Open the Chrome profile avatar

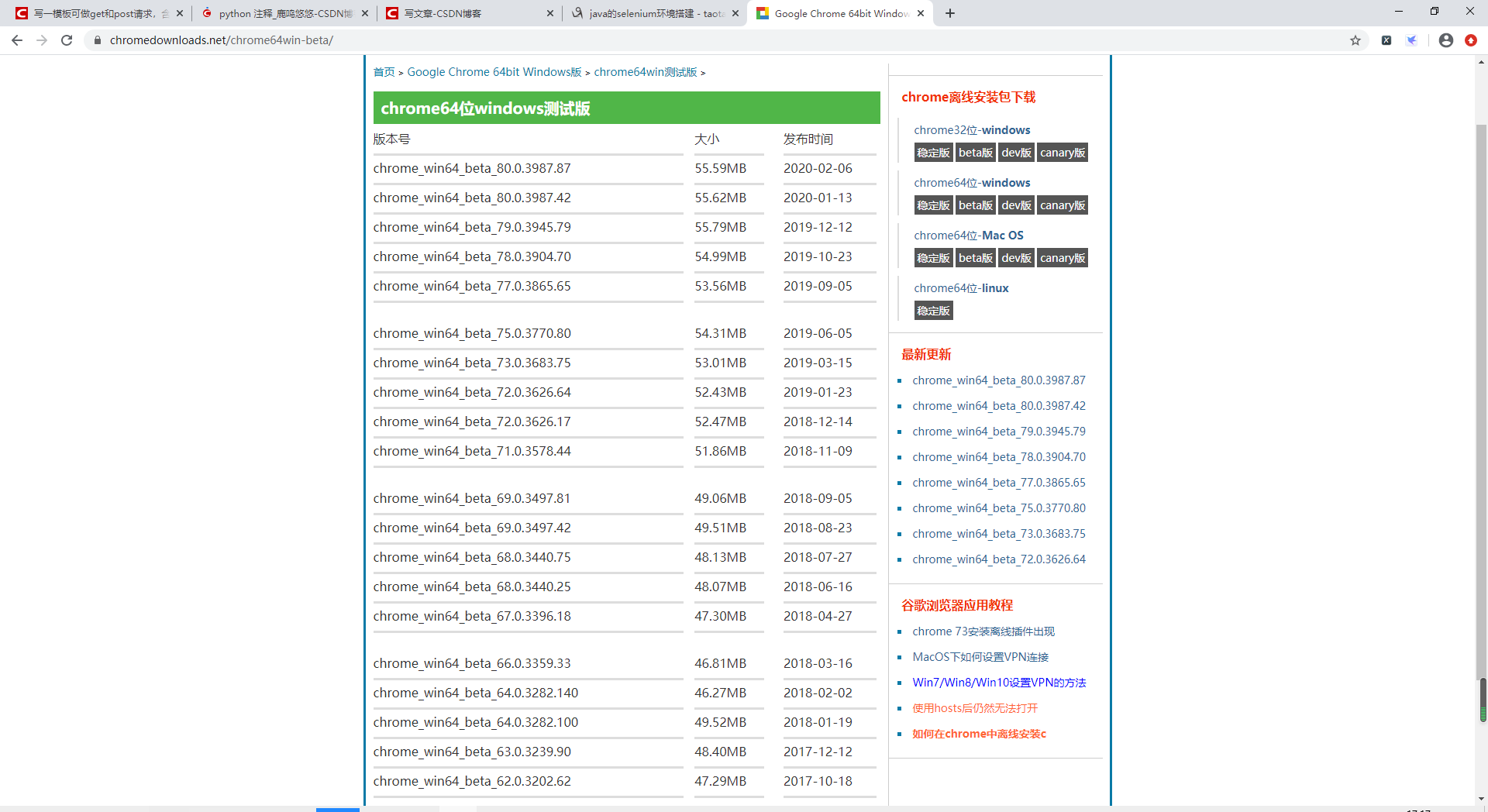(x=1446, y=40)
